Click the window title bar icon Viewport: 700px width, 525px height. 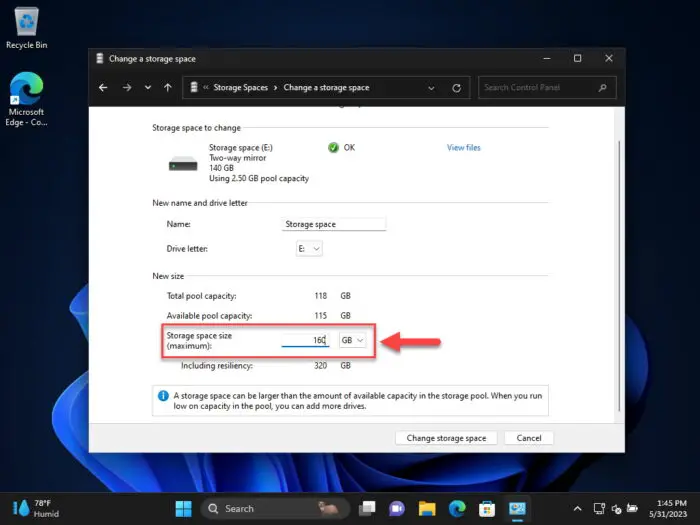click(100, 58)
